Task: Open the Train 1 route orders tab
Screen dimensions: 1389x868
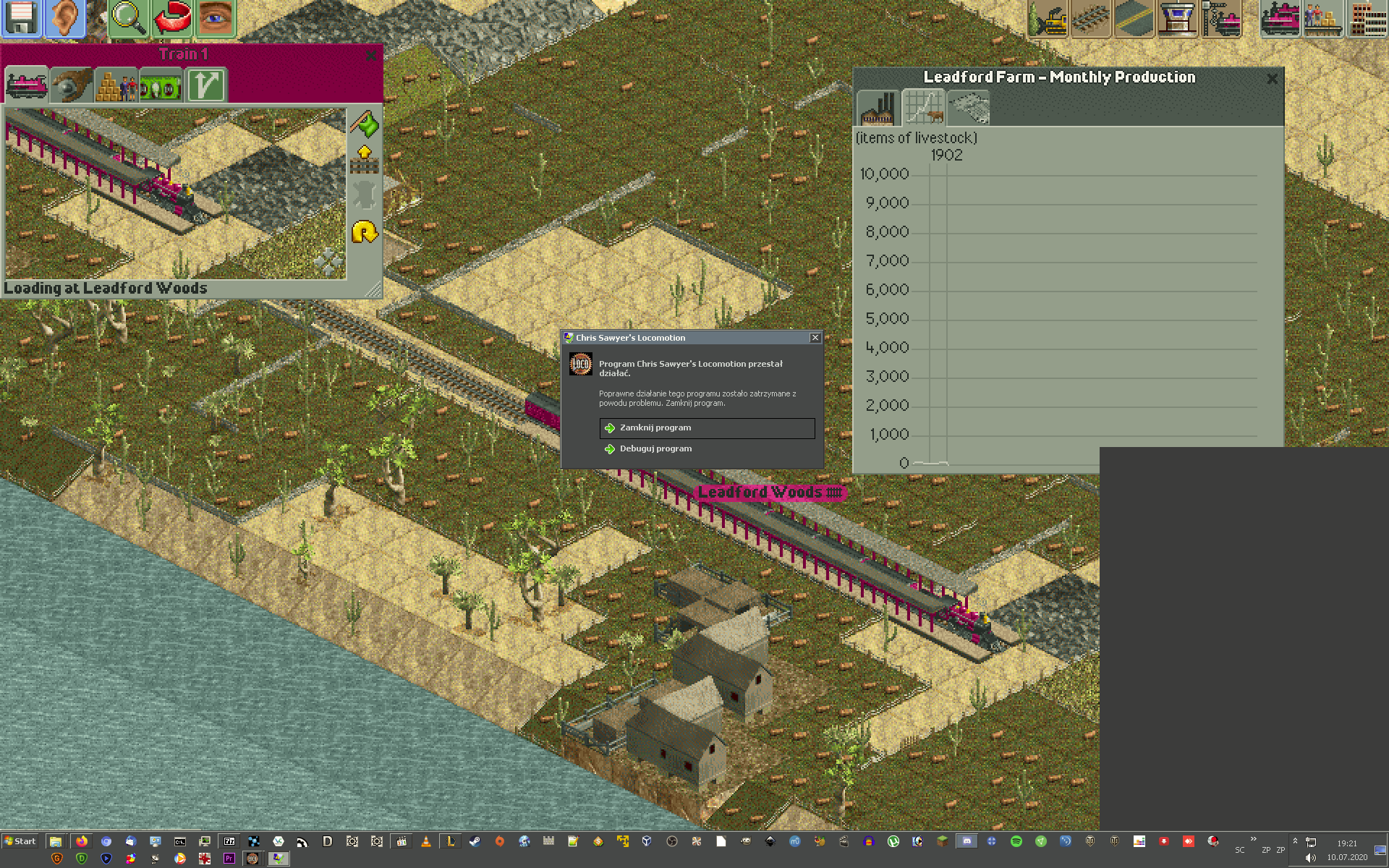Action: (205, 85)
